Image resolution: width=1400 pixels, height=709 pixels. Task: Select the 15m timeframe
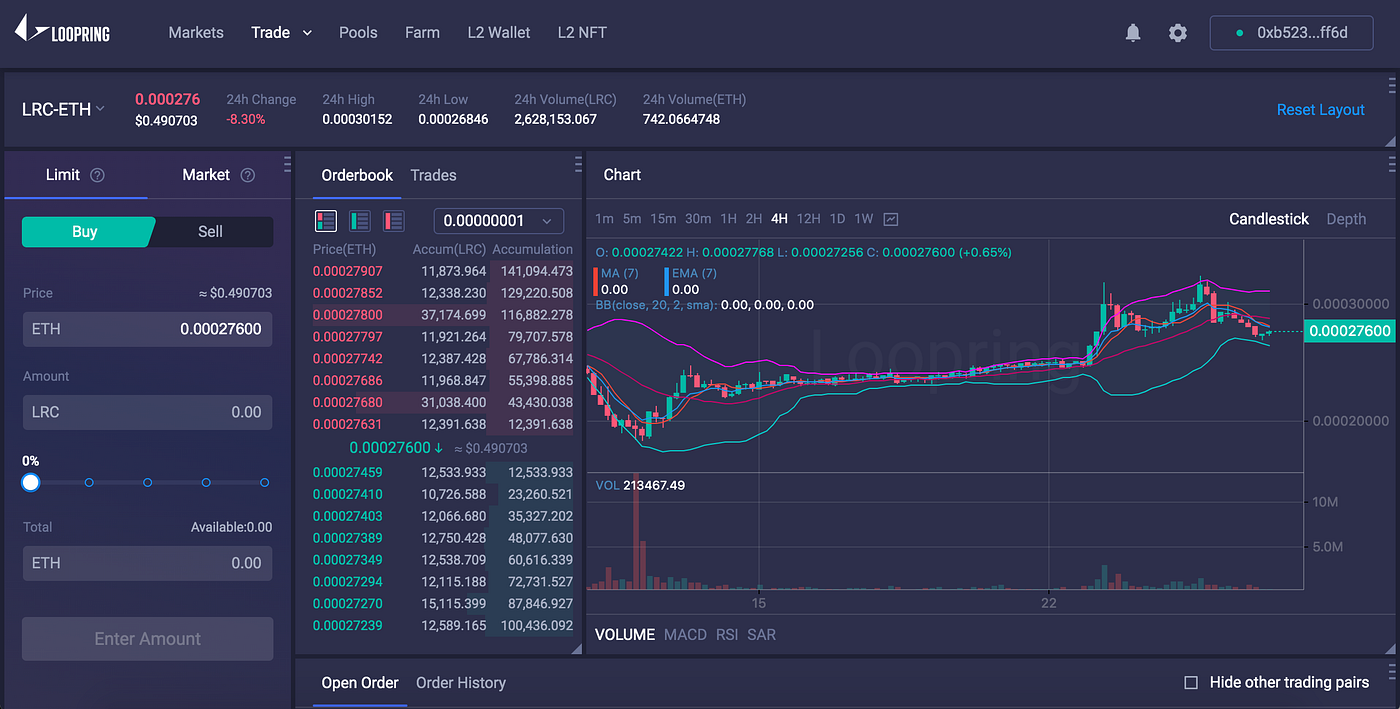click(663, 219)
